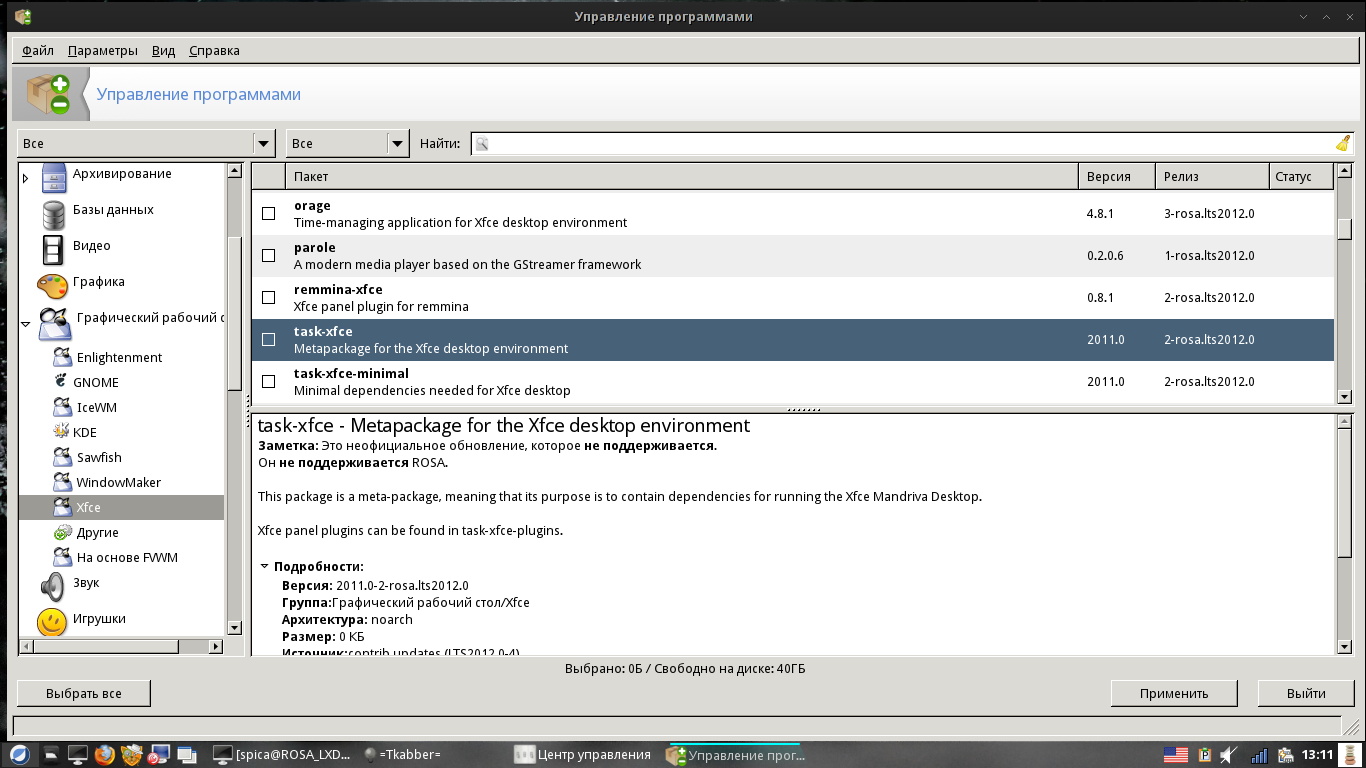Switch to the Центр управления taskbar window
The width and height of the screenshot is (1366, 768).
[583, 754]
